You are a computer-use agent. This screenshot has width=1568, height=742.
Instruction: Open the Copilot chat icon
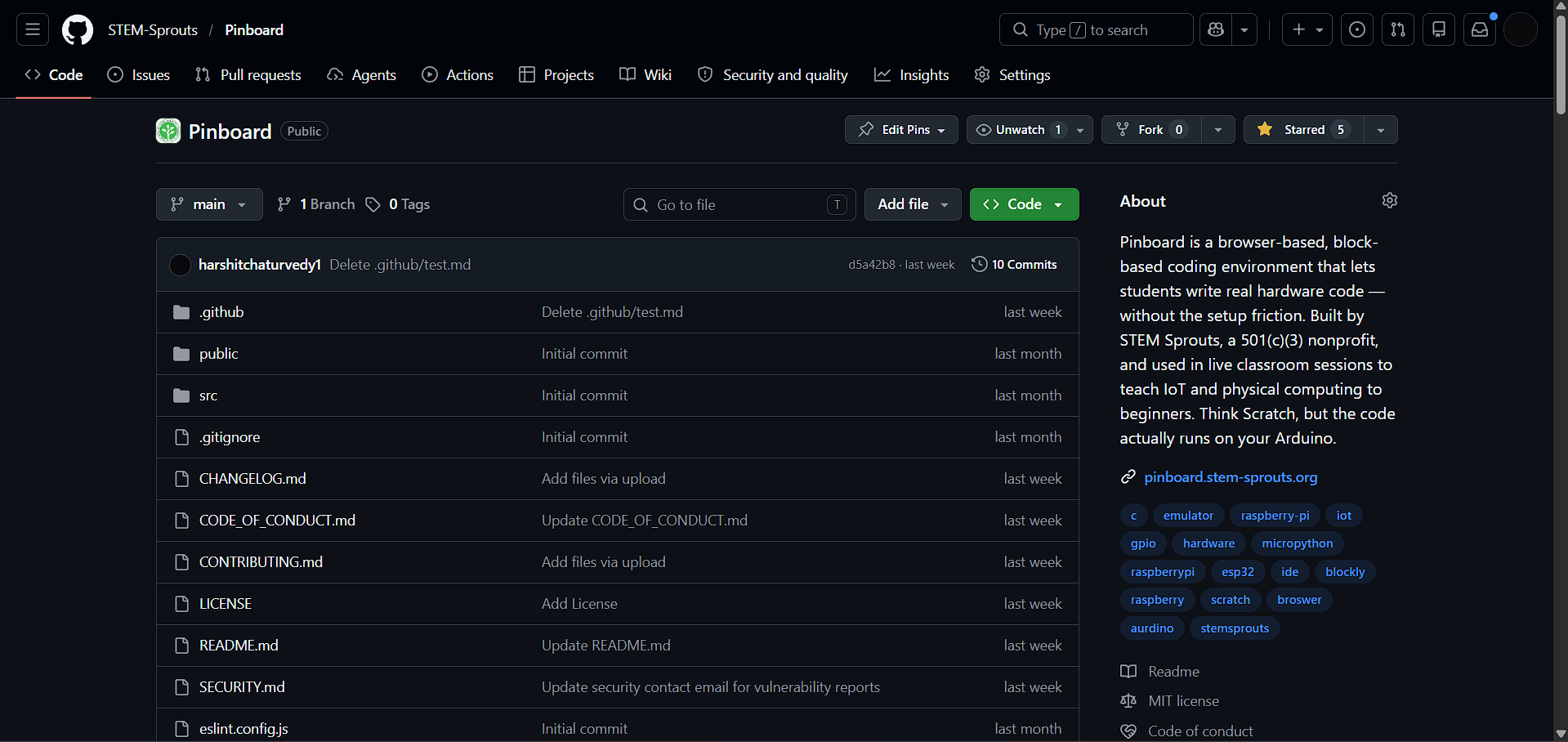point(1216,30)
